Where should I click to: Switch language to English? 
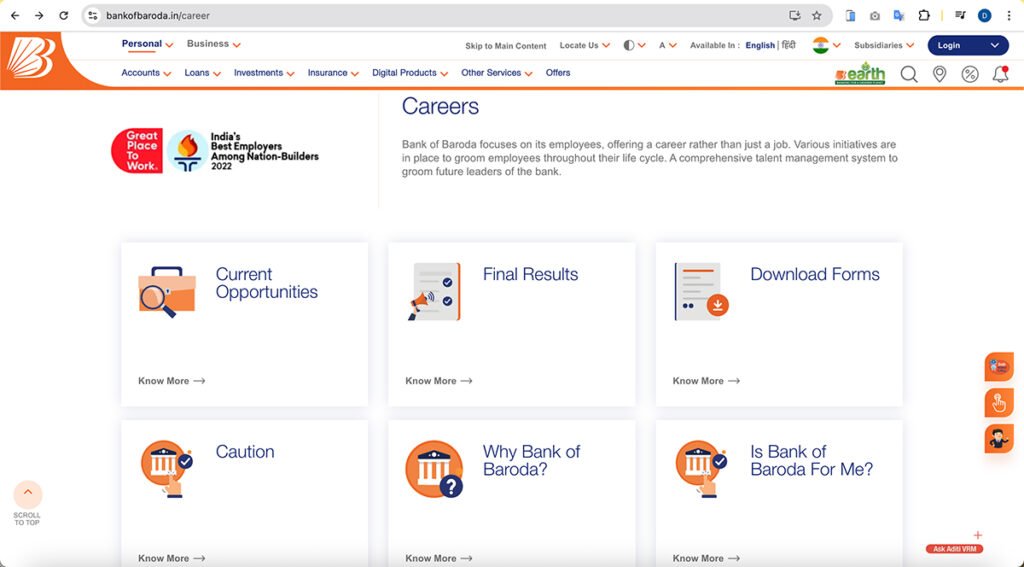(x=760, y=45)
